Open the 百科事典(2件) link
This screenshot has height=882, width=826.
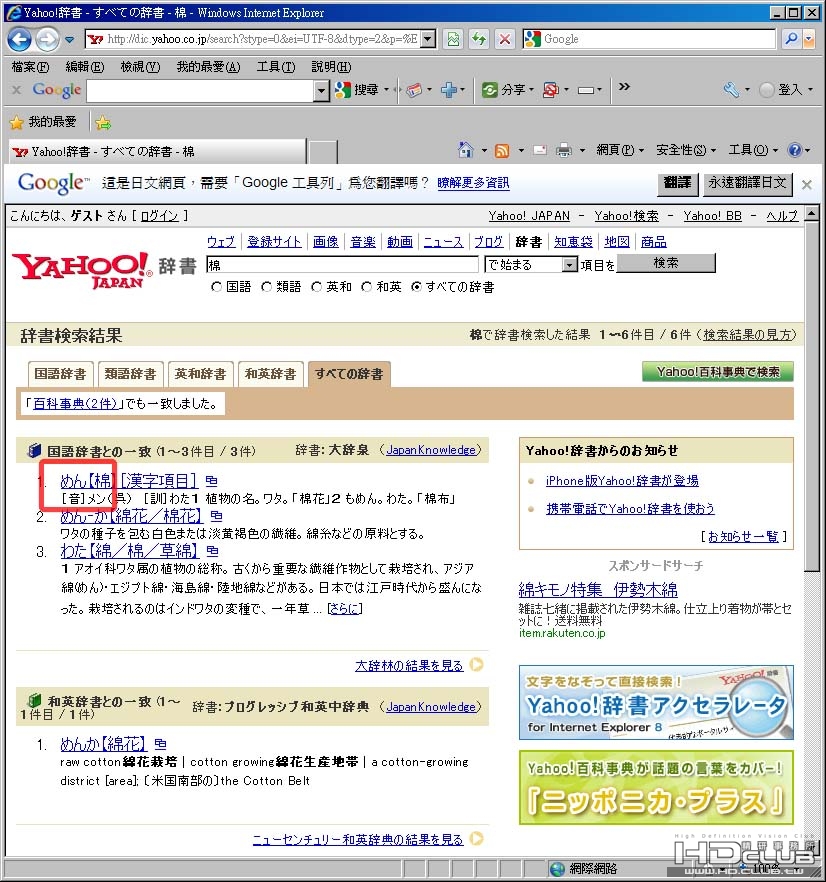[75, 403]
